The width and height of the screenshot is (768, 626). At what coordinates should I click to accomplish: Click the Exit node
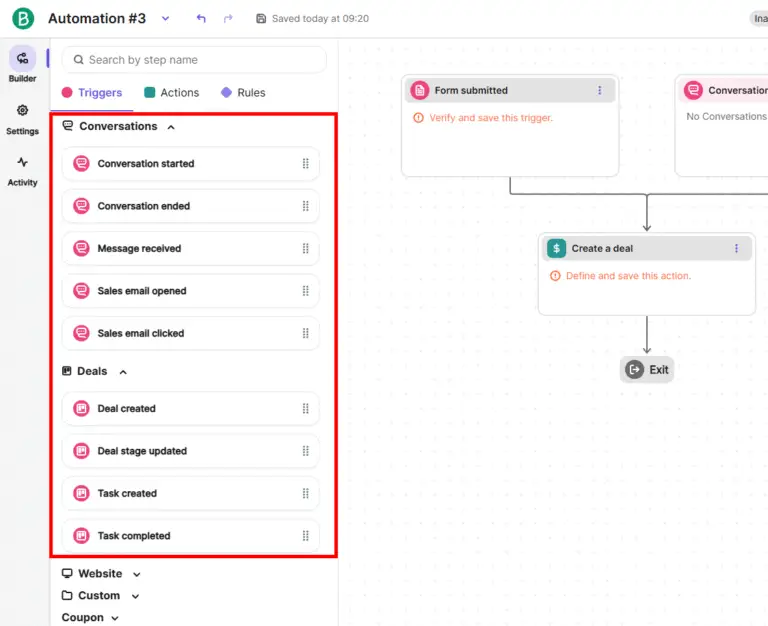click(x=647, y=370)
